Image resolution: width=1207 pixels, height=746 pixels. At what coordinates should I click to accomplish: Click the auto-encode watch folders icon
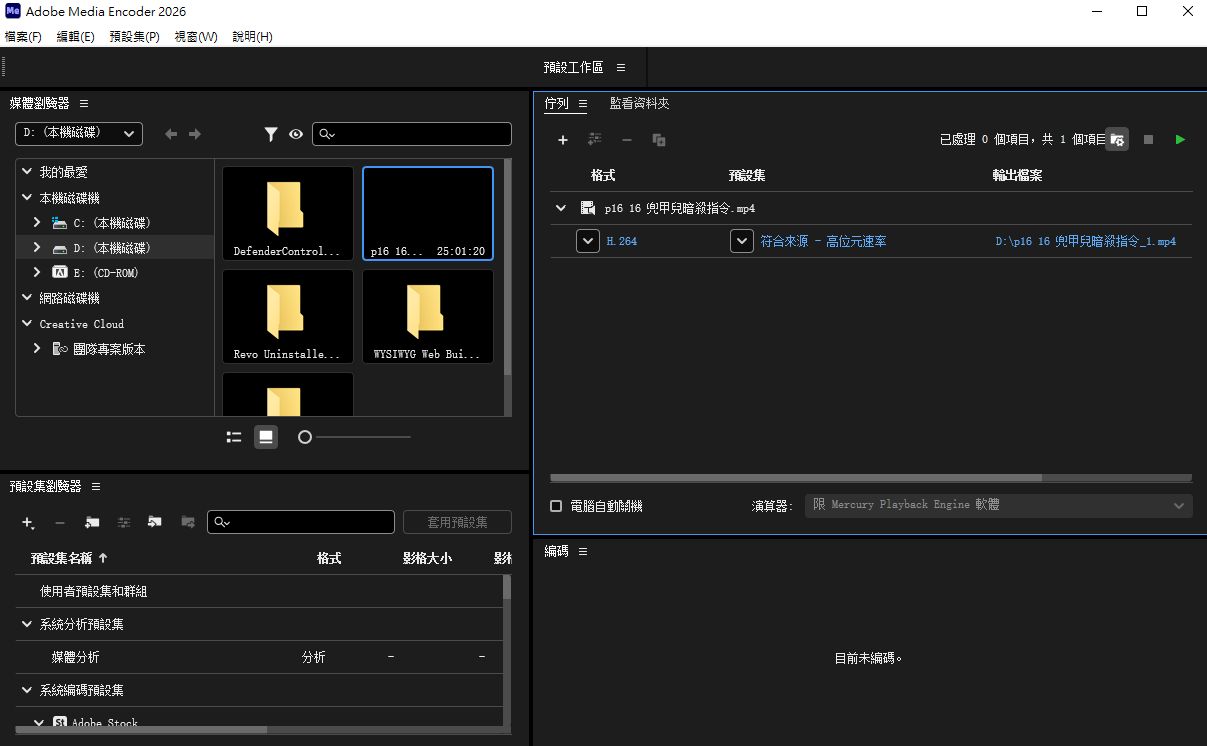1118,140
